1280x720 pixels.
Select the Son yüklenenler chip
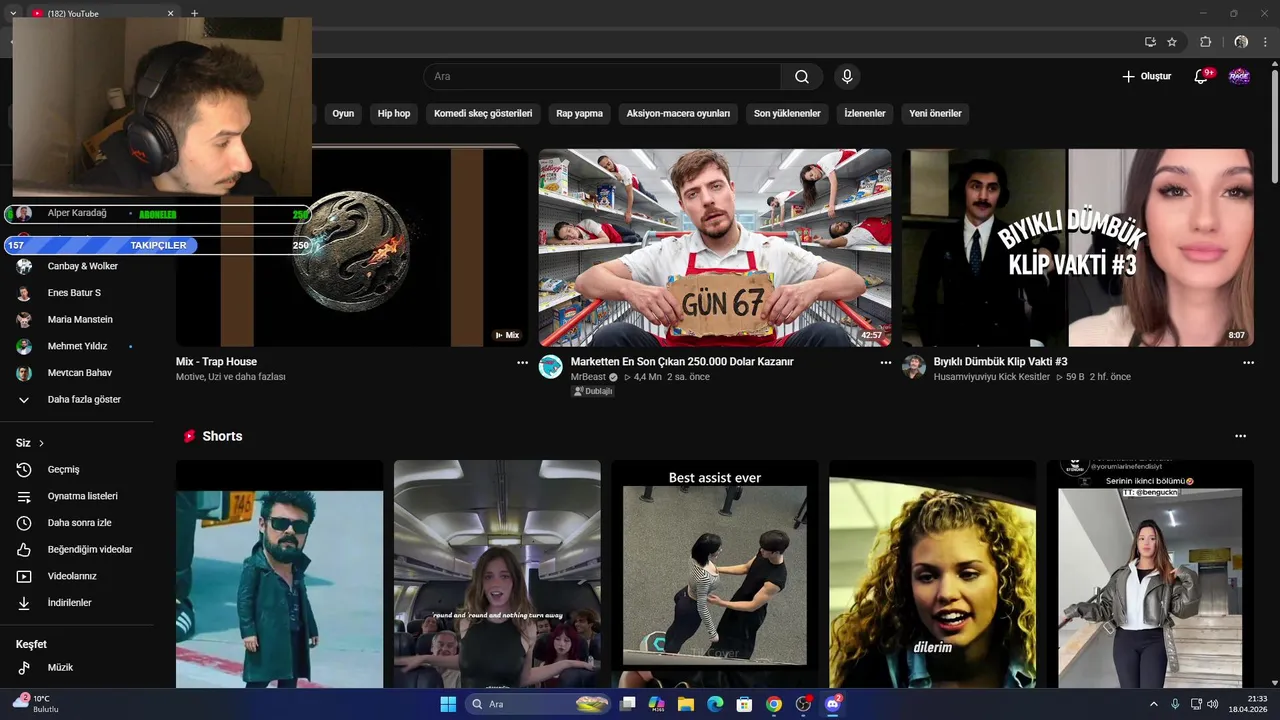click(787, 114)
